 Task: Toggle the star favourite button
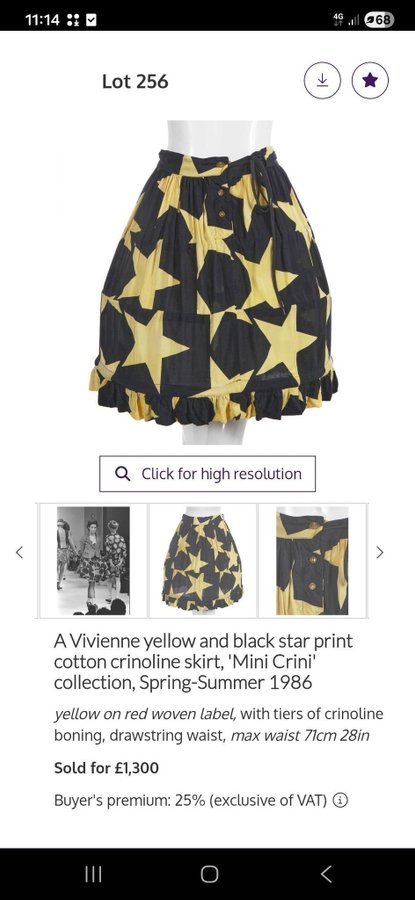(x=370, y=80)
